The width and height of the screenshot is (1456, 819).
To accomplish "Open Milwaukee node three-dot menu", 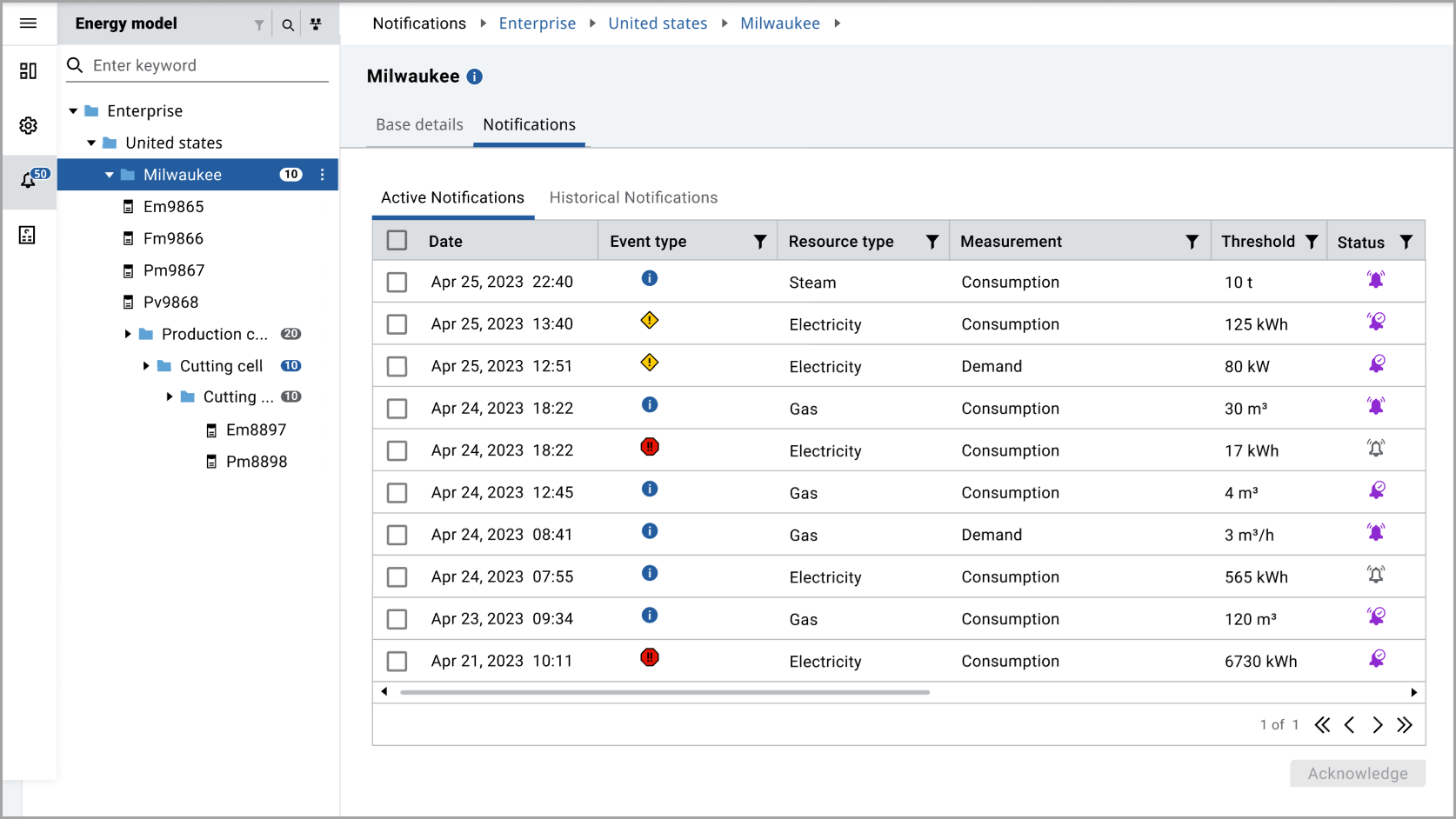I will click(x=323, y=175).
